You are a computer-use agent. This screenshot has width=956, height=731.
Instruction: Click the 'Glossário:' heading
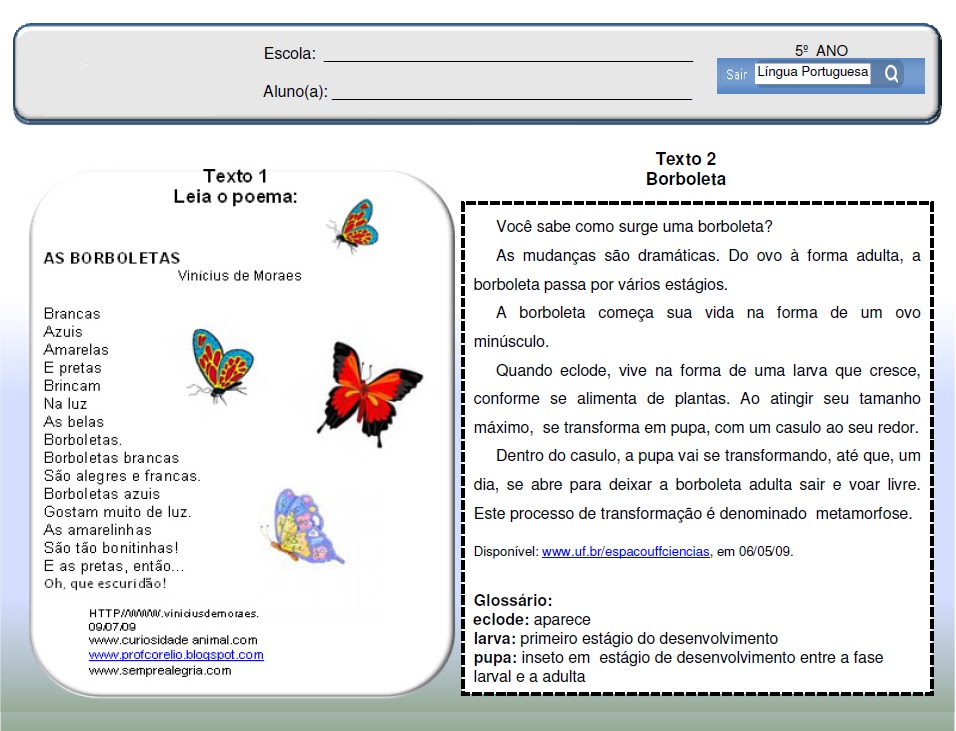(513, 601)
